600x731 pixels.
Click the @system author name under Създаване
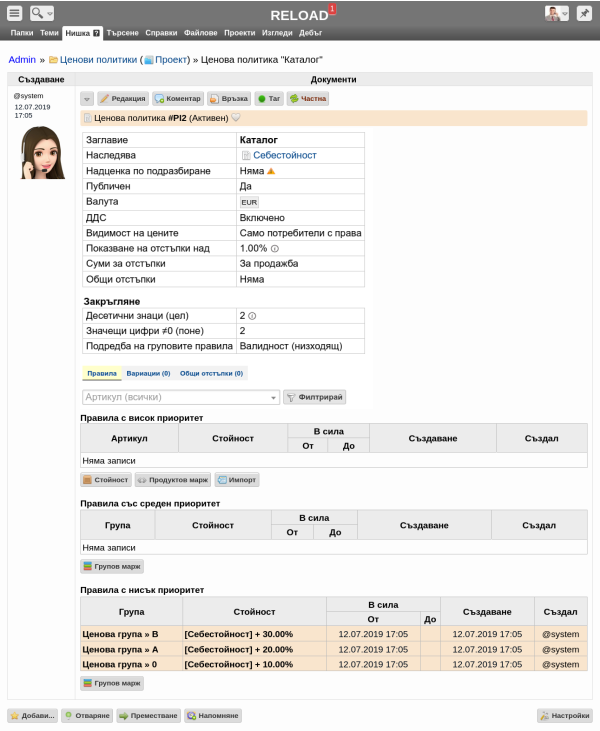pos(28,96)
